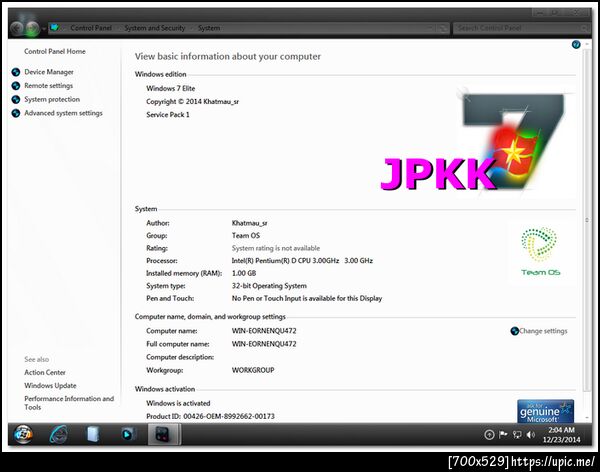This screenshot has height=472, width=600.
Task: Click WORKGROUP value
Action: [253, 371]
